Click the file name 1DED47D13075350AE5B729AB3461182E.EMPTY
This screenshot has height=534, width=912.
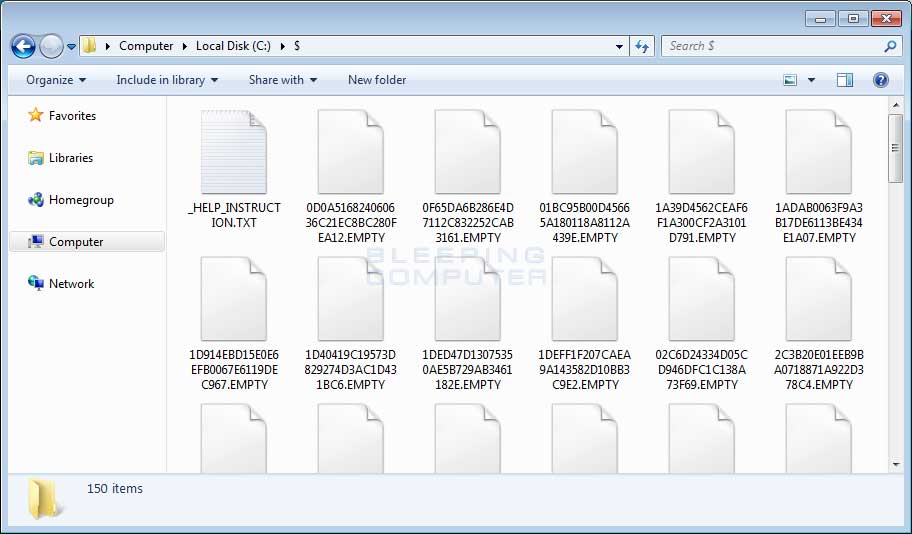468,370
